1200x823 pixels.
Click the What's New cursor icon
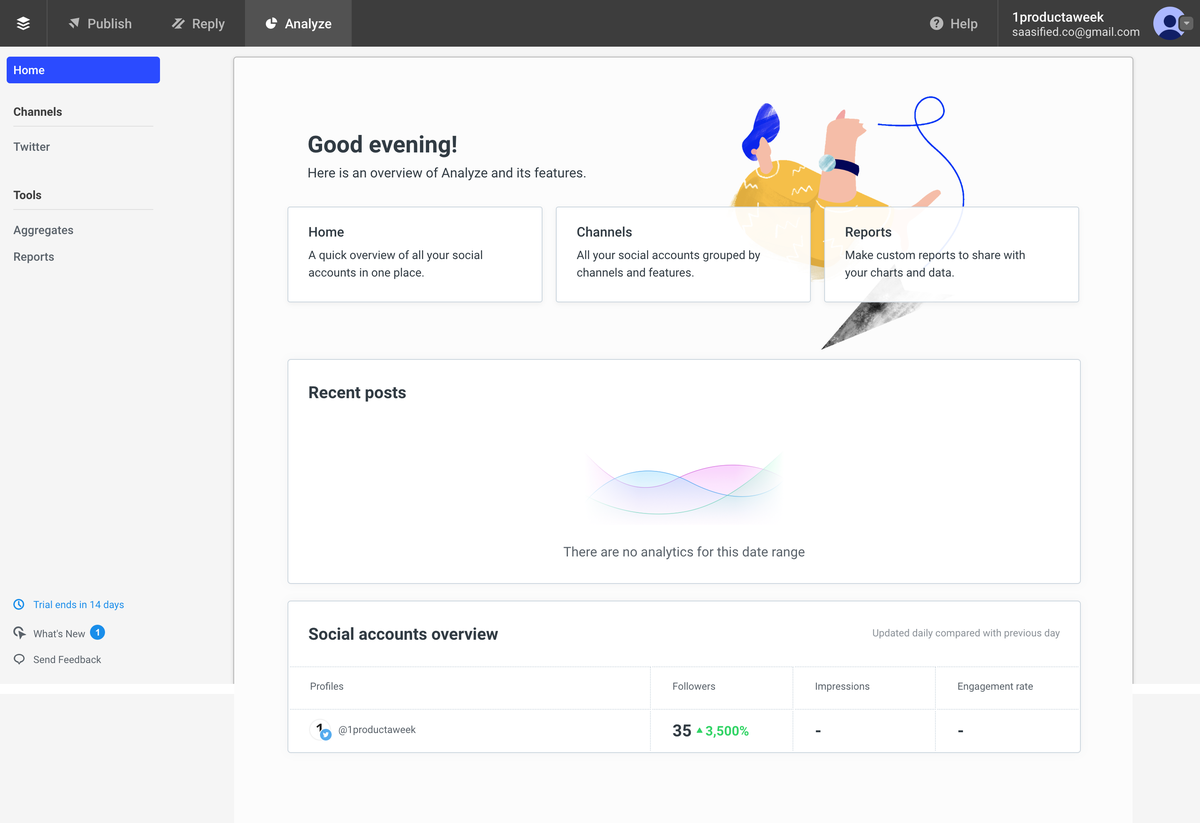click(19, 633)
